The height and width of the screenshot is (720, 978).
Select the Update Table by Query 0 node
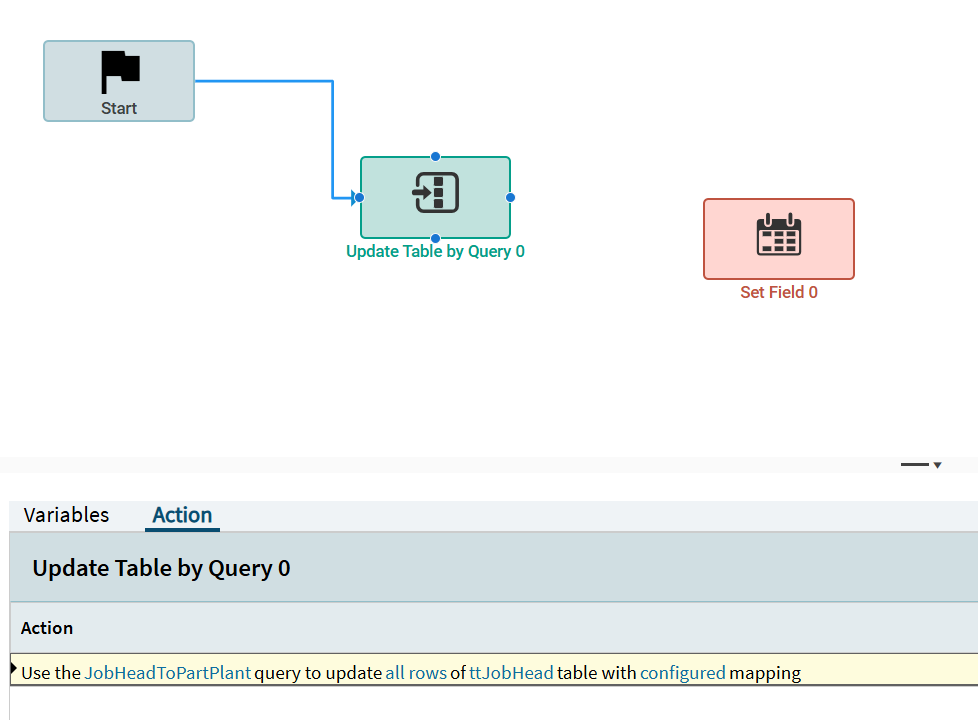[435, 197]
